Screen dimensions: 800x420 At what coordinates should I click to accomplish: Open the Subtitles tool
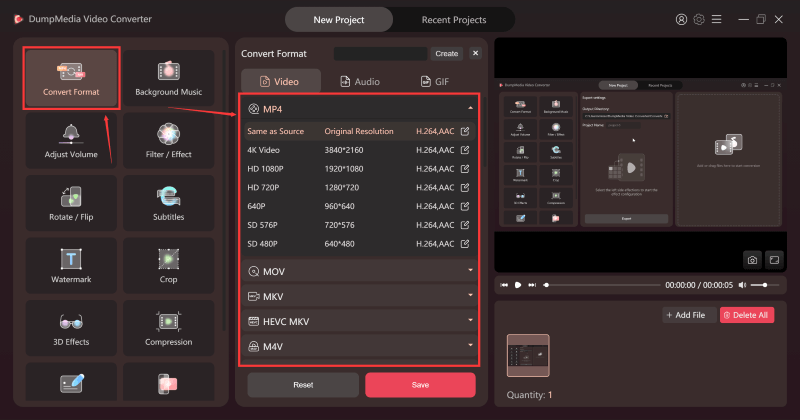(x=168, y=203)
